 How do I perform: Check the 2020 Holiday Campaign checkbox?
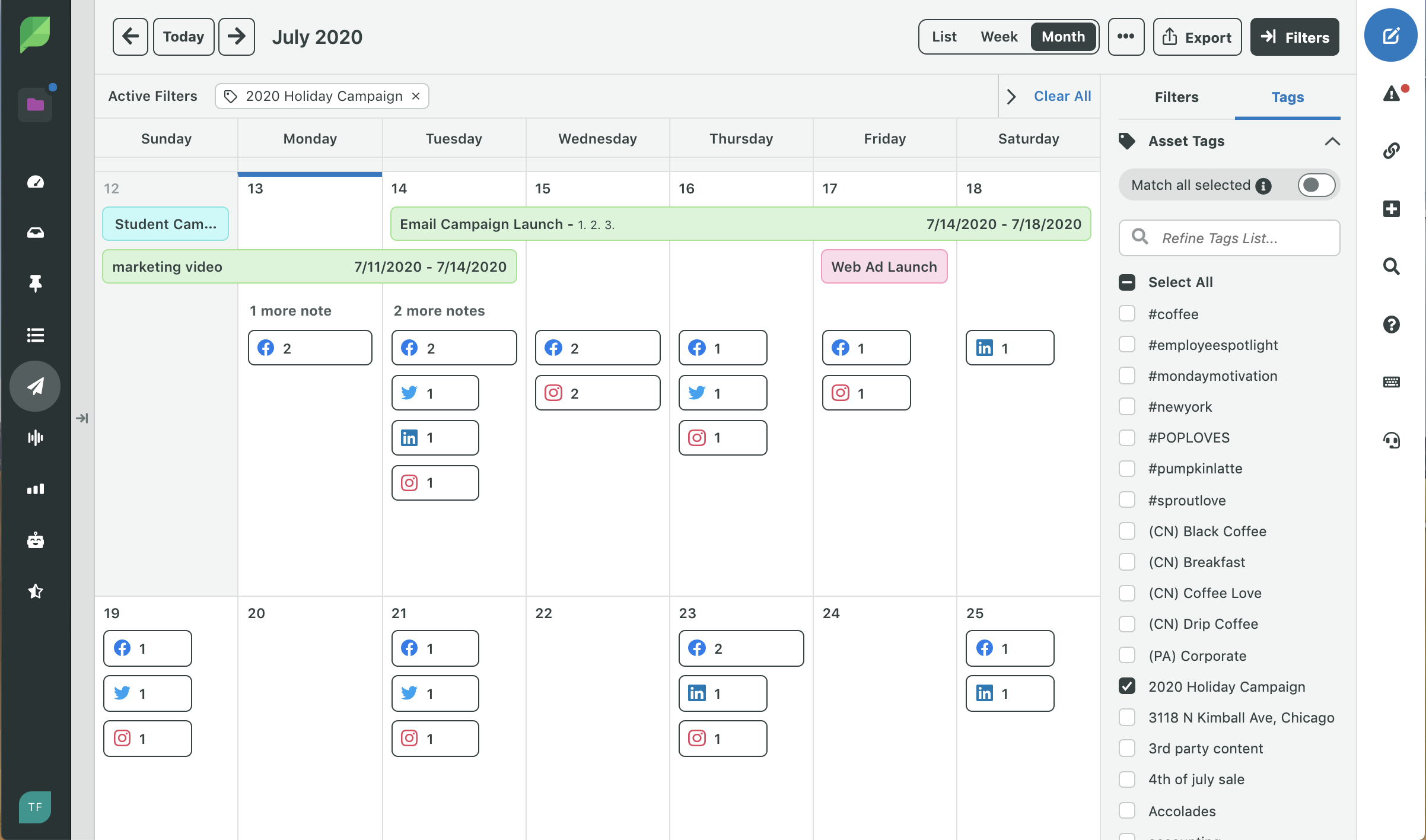[1127, 686]
